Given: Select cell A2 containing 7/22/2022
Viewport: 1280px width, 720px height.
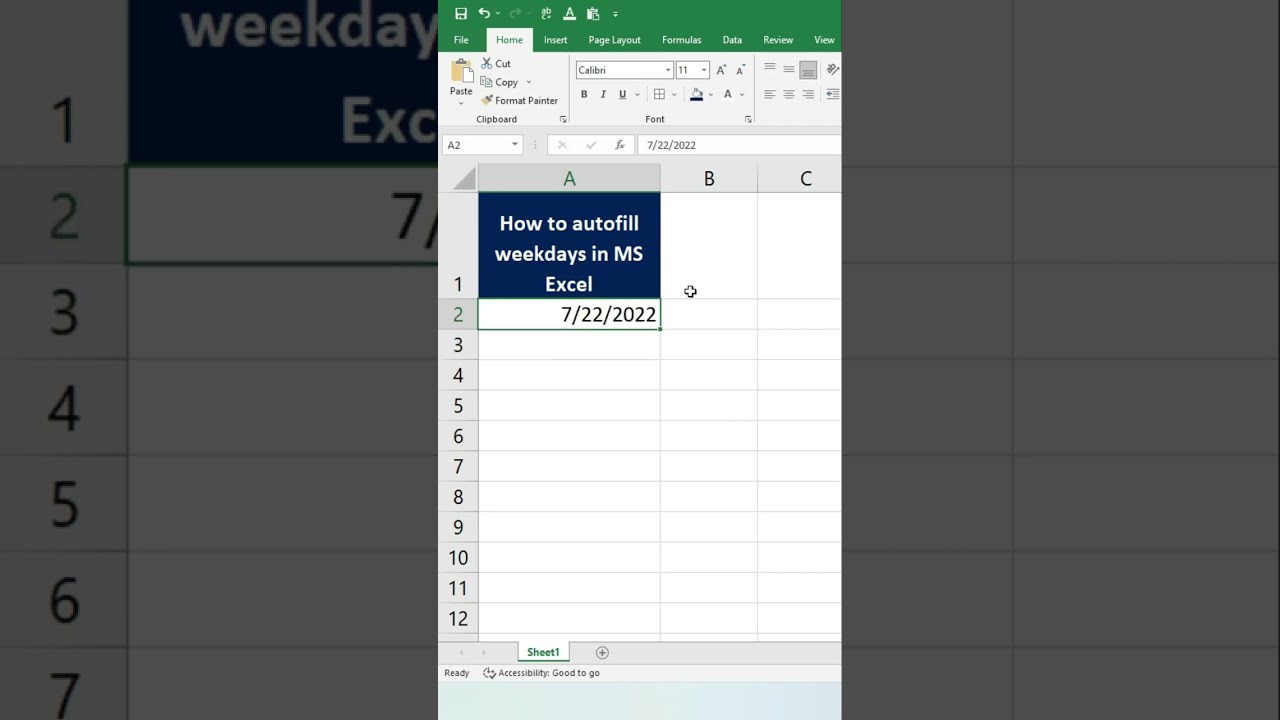Looking at the screenshot, I should (569, 315).
